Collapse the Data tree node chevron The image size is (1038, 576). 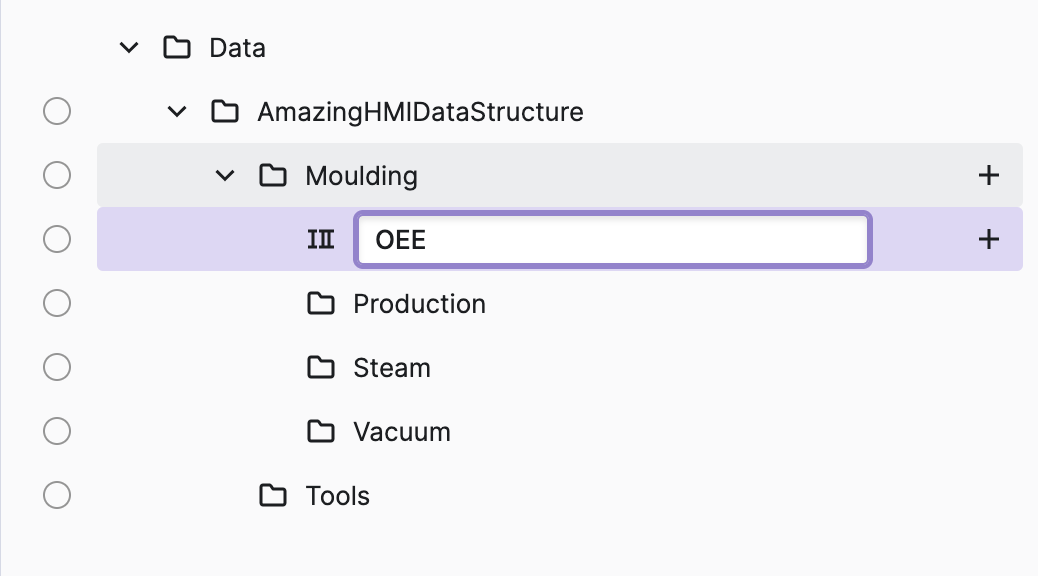pos(129,48)
